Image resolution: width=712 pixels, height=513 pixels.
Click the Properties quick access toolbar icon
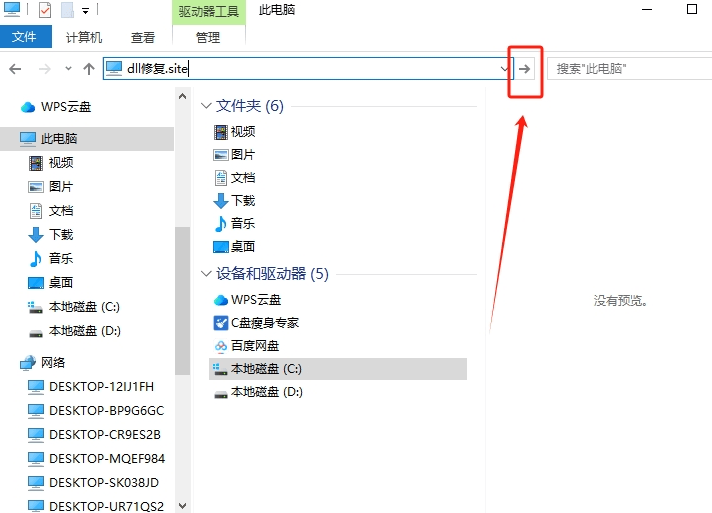(x=45, y=10)
